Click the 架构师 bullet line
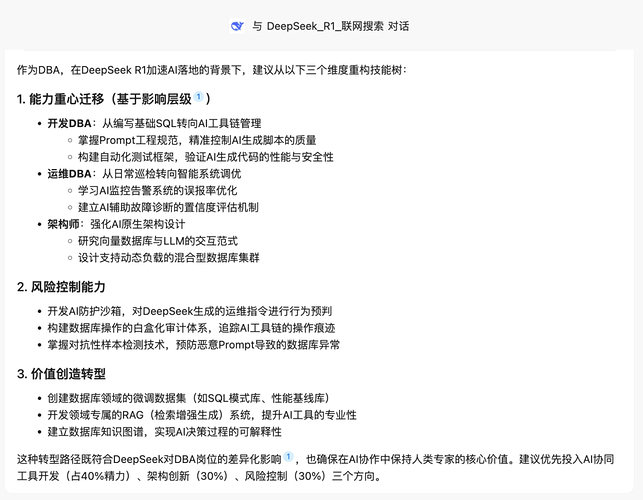 116,224
